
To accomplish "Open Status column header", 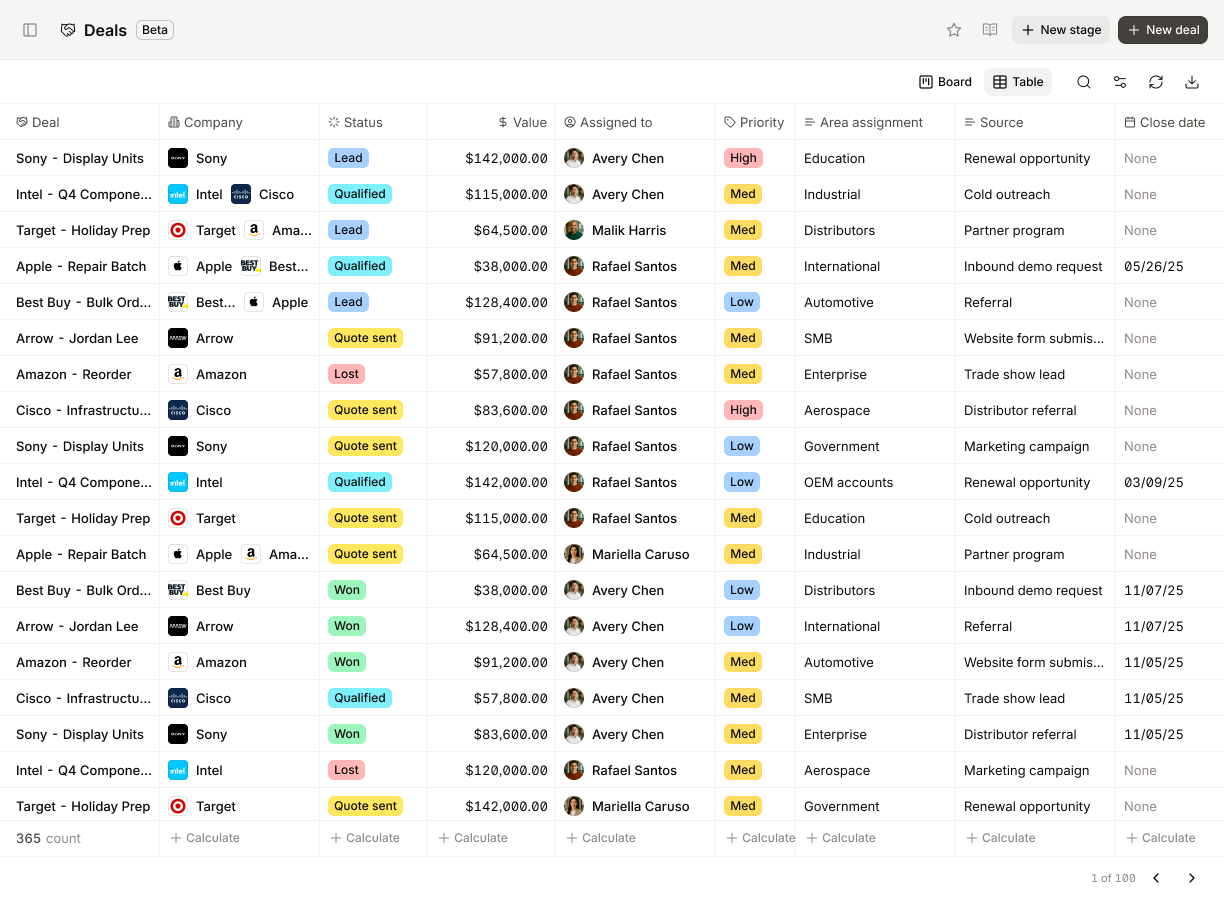I will (x=374, y=122).
